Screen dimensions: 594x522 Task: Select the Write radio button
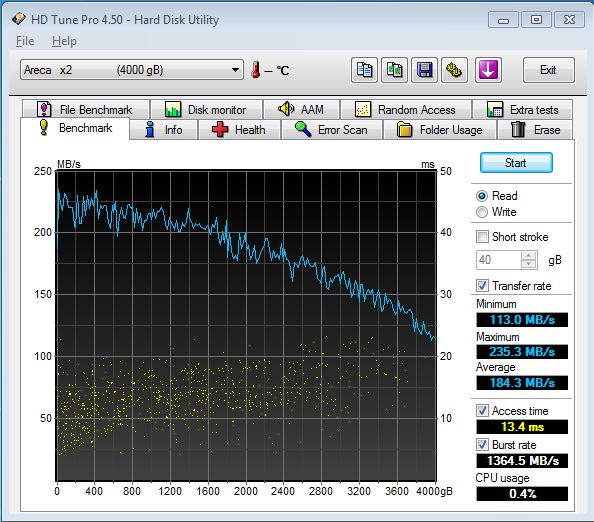pyautogui.click(x=482, y=212)
